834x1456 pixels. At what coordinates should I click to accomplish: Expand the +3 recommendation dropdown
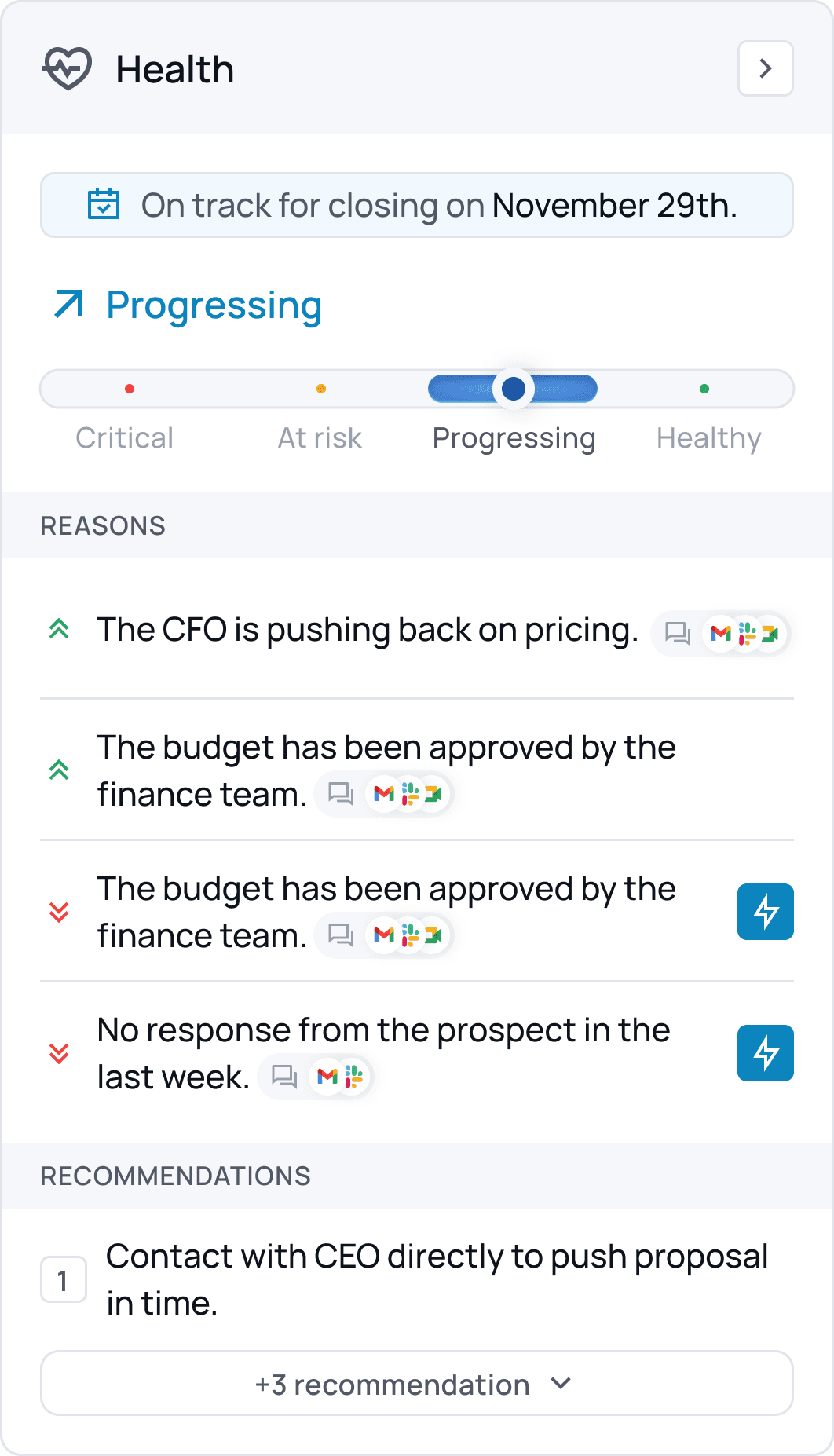coord(416,1384)
